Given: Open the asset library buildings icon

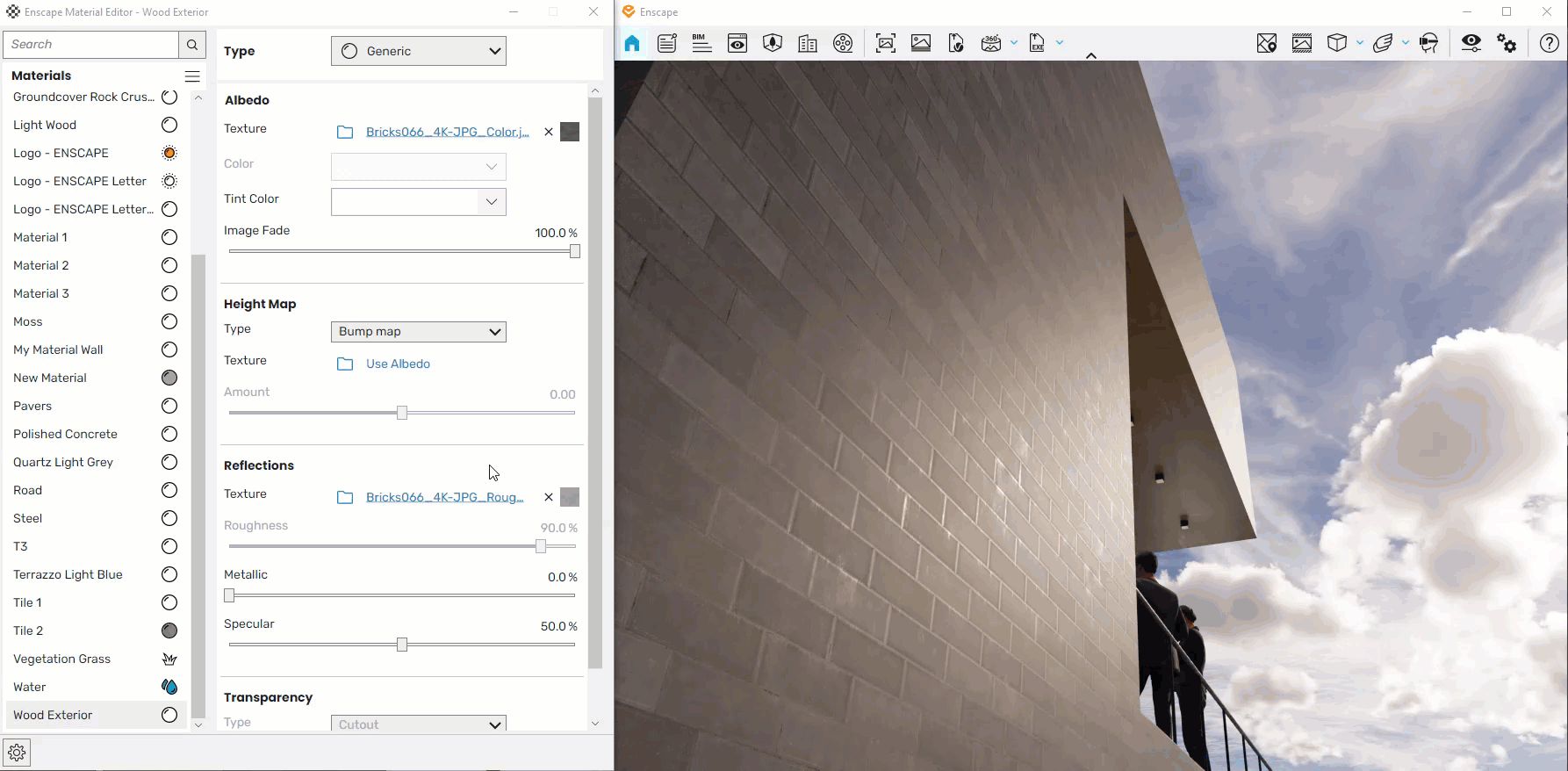Looking at the screenshot, I should 808,43.
